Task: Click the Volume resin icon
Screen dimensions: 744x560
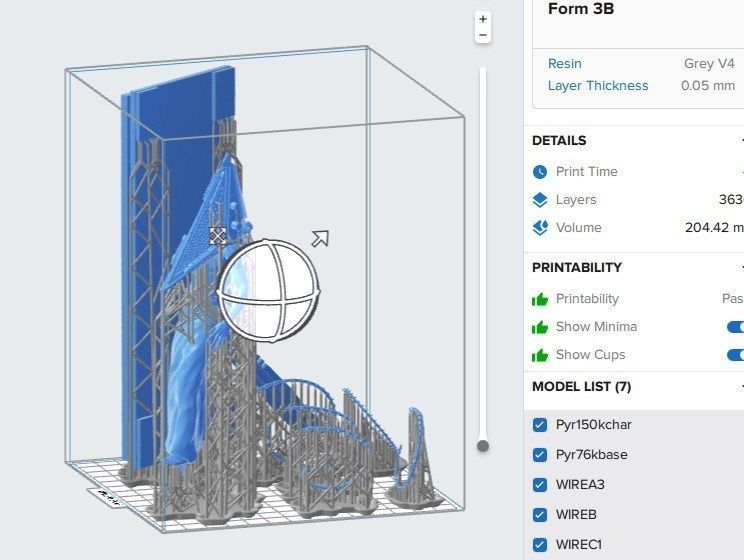Action: click(540, 228)
